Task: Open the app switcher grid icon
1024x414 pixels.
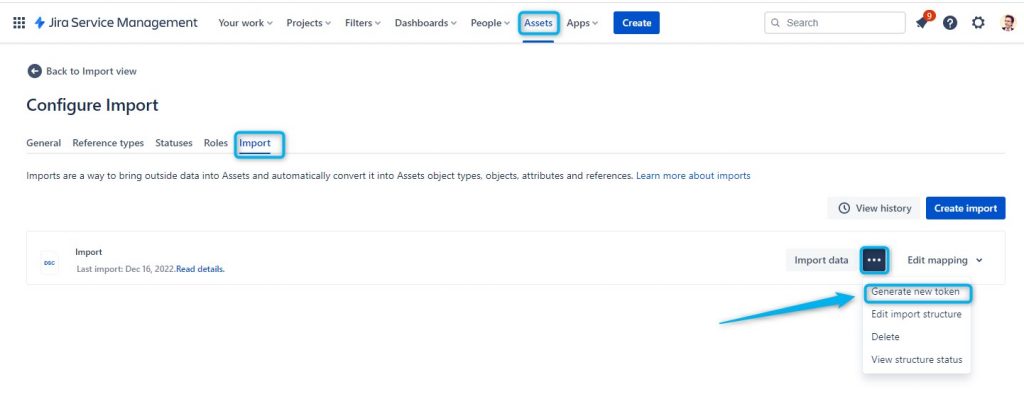Action: [x=19, y=23]
